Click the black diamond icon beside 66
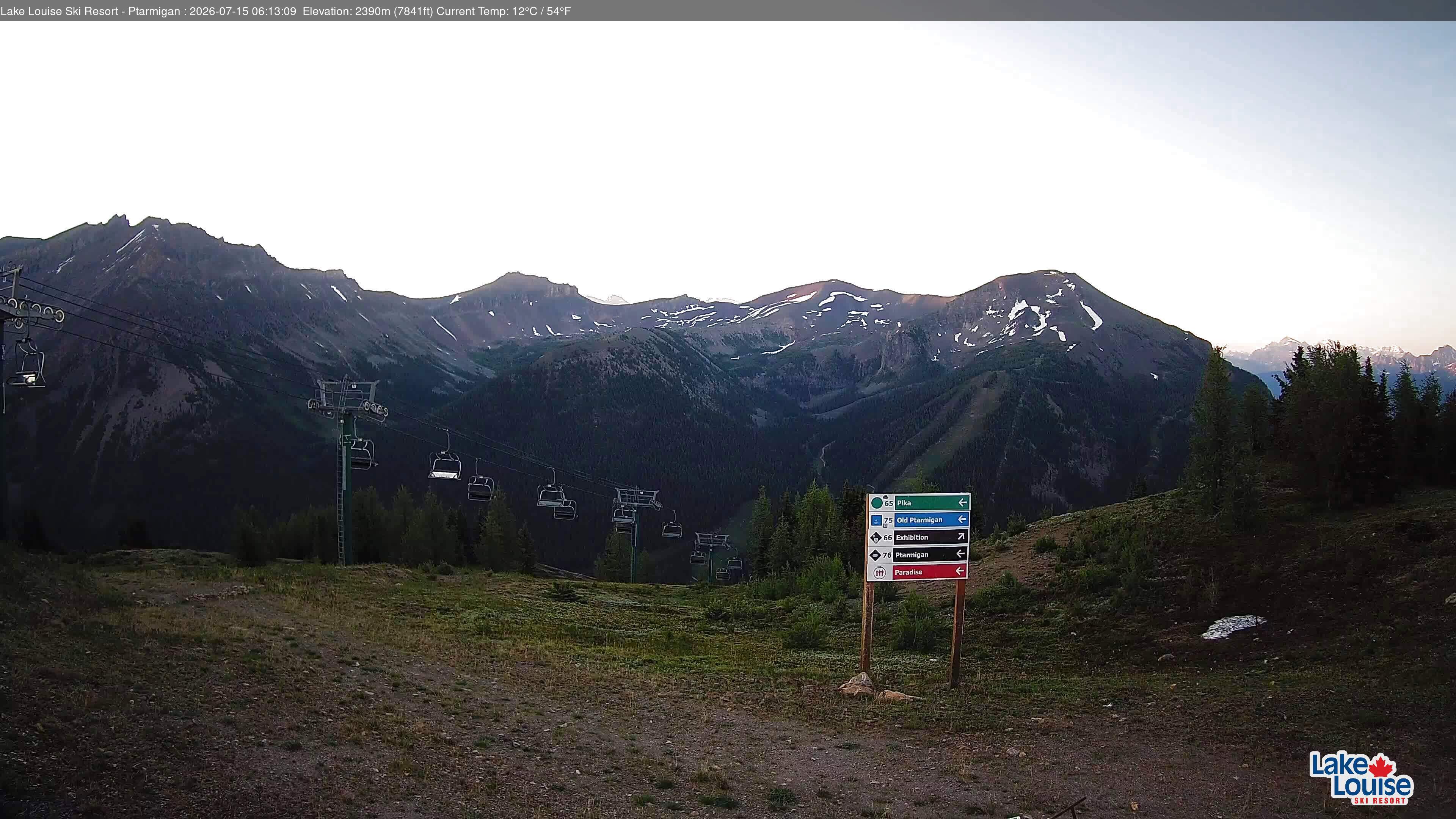Viewport: 1456px width, 819px height. coord(876,538)
